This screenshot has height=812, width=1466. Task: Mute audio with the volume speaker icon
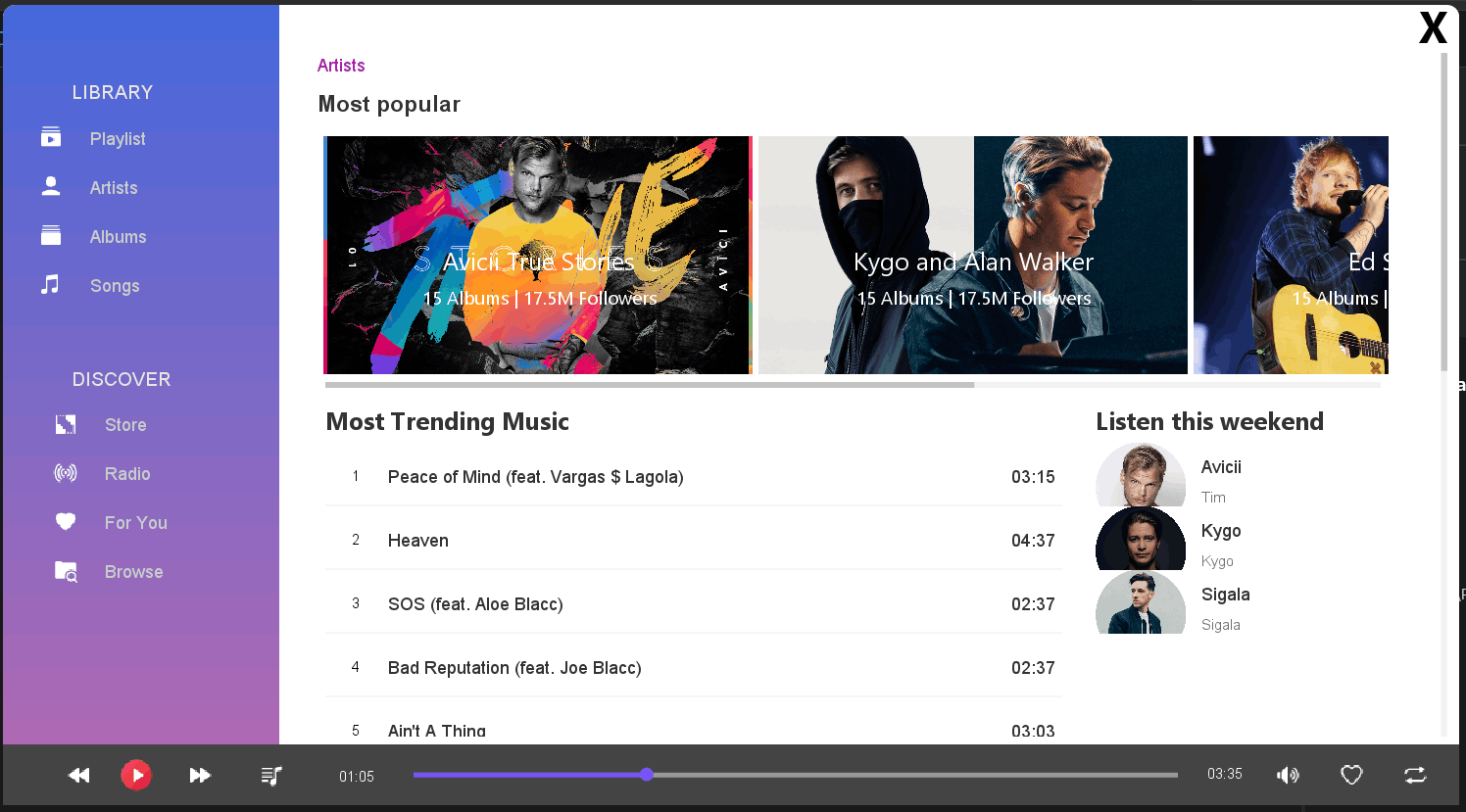click(1288, 775)
